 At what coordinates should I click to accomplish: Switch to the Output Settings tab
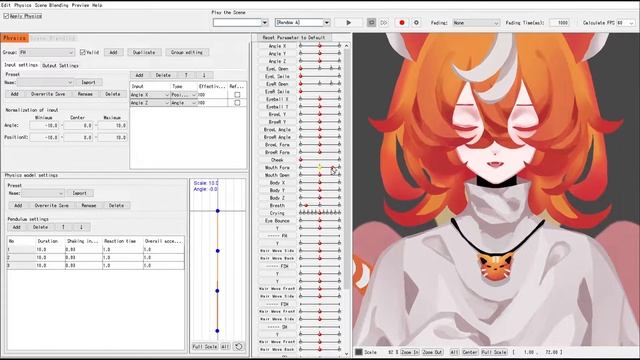60,65
